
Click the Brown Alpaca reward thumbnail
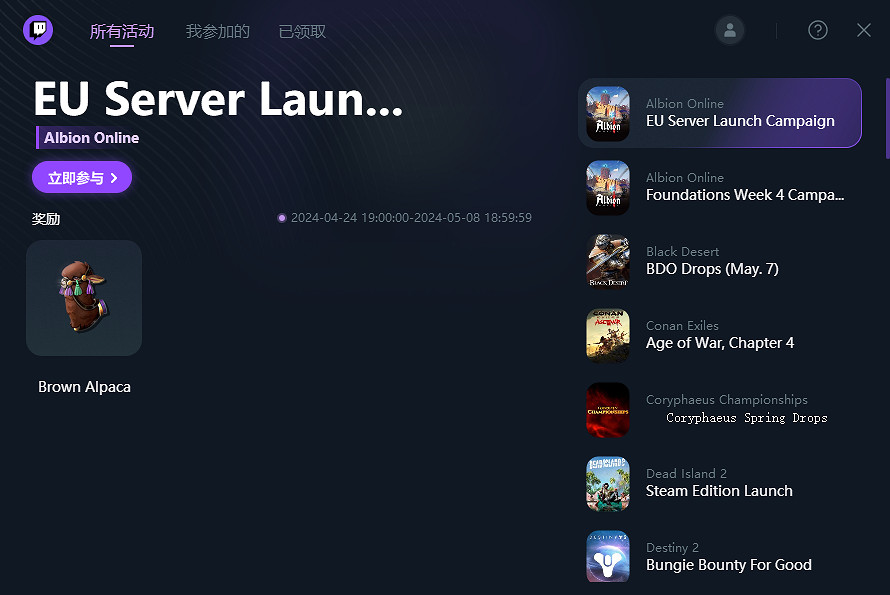pos(84,298)
